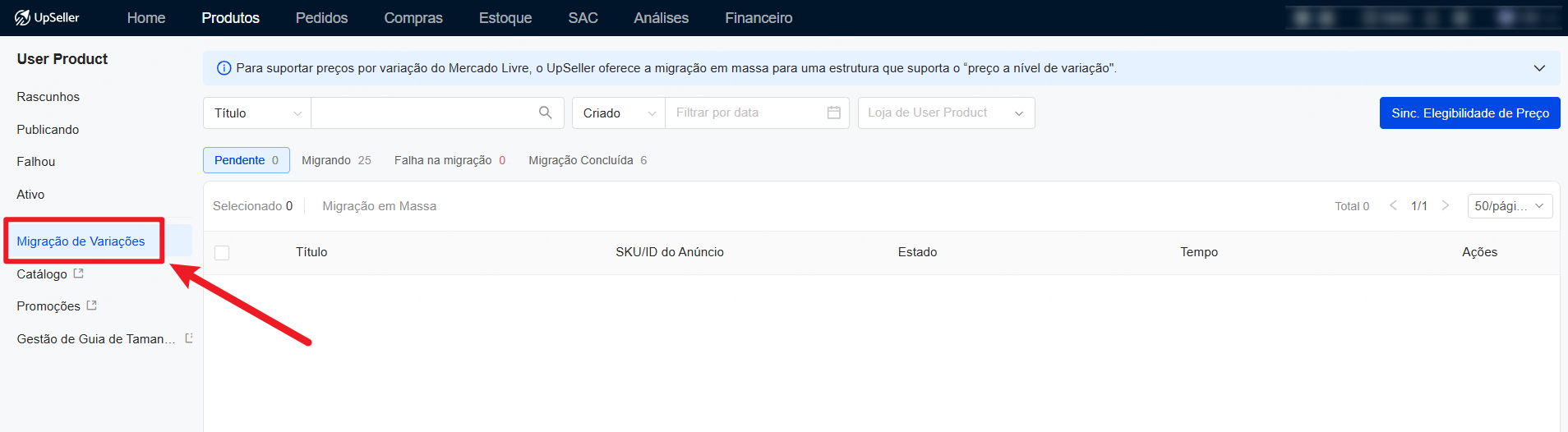Open the Loja de User Product dropdown

tap(947, 113)
